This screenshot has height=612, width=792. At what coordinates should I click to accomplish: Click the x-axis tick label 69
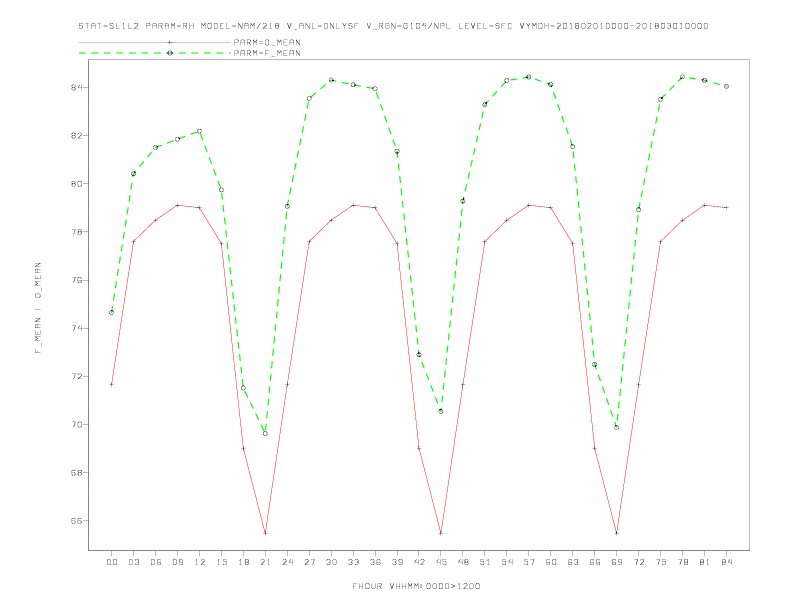pos(617,562)
